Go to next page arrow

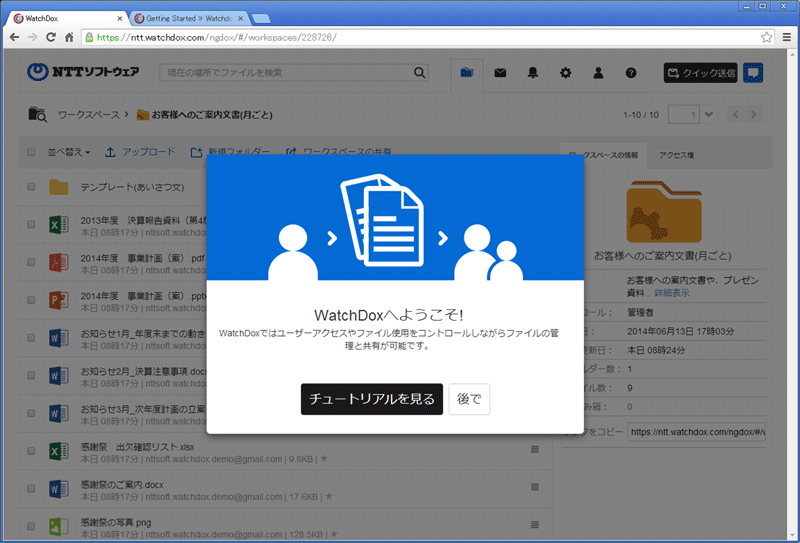click(x=754, y=114)
